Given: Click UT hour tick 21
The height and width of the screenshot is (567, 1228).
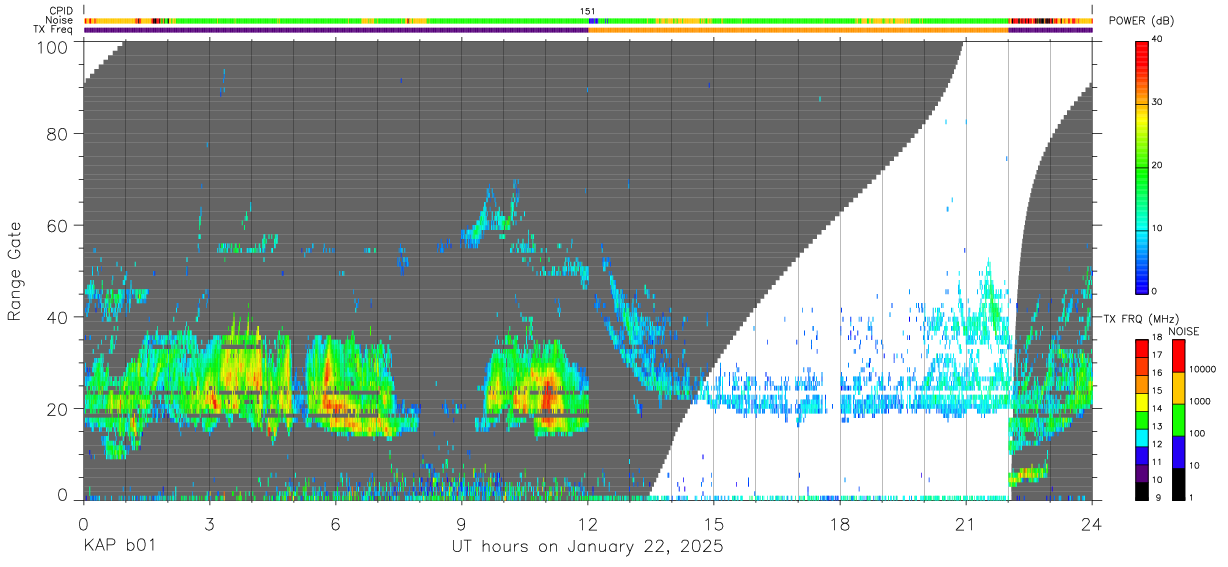Looking at the screenshot, I should (x=966, y=525).
